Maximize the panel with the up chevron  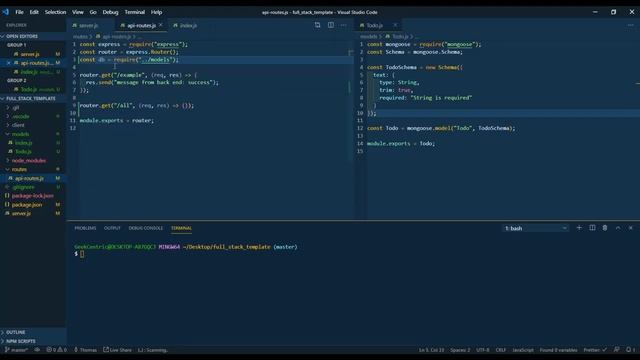(618, 228)
